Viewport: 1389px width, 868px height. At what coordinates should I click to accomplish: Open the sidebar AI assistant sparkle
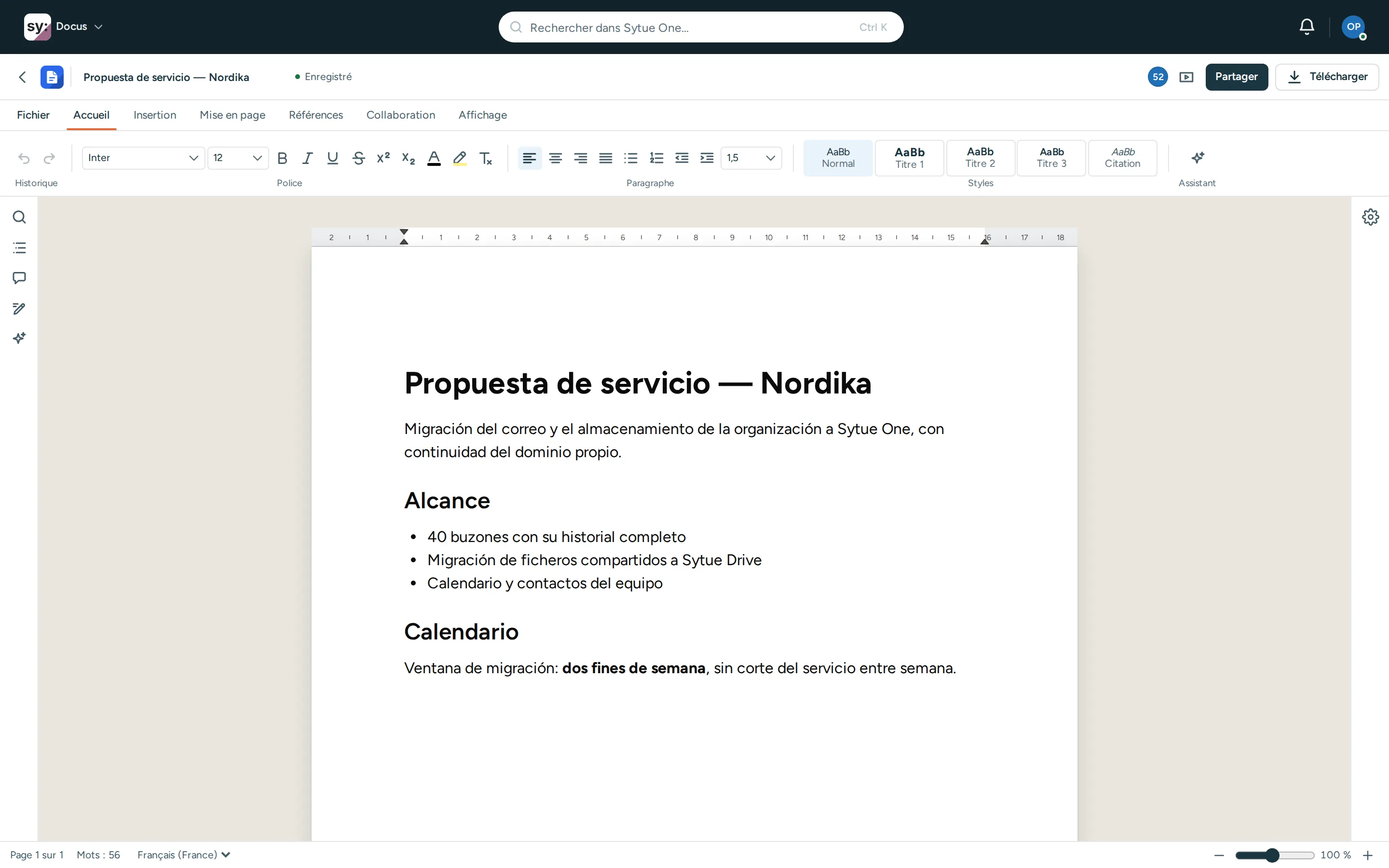(19, 338)
